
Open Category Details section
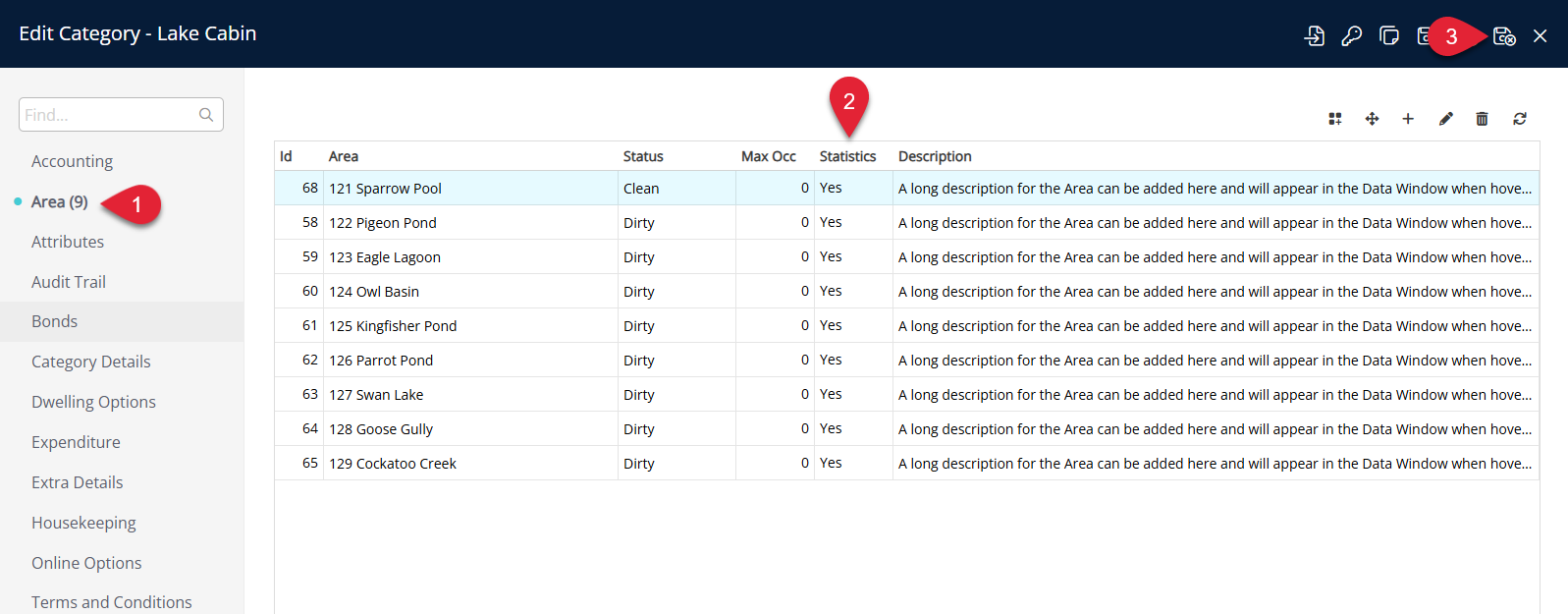pos(91,362)
